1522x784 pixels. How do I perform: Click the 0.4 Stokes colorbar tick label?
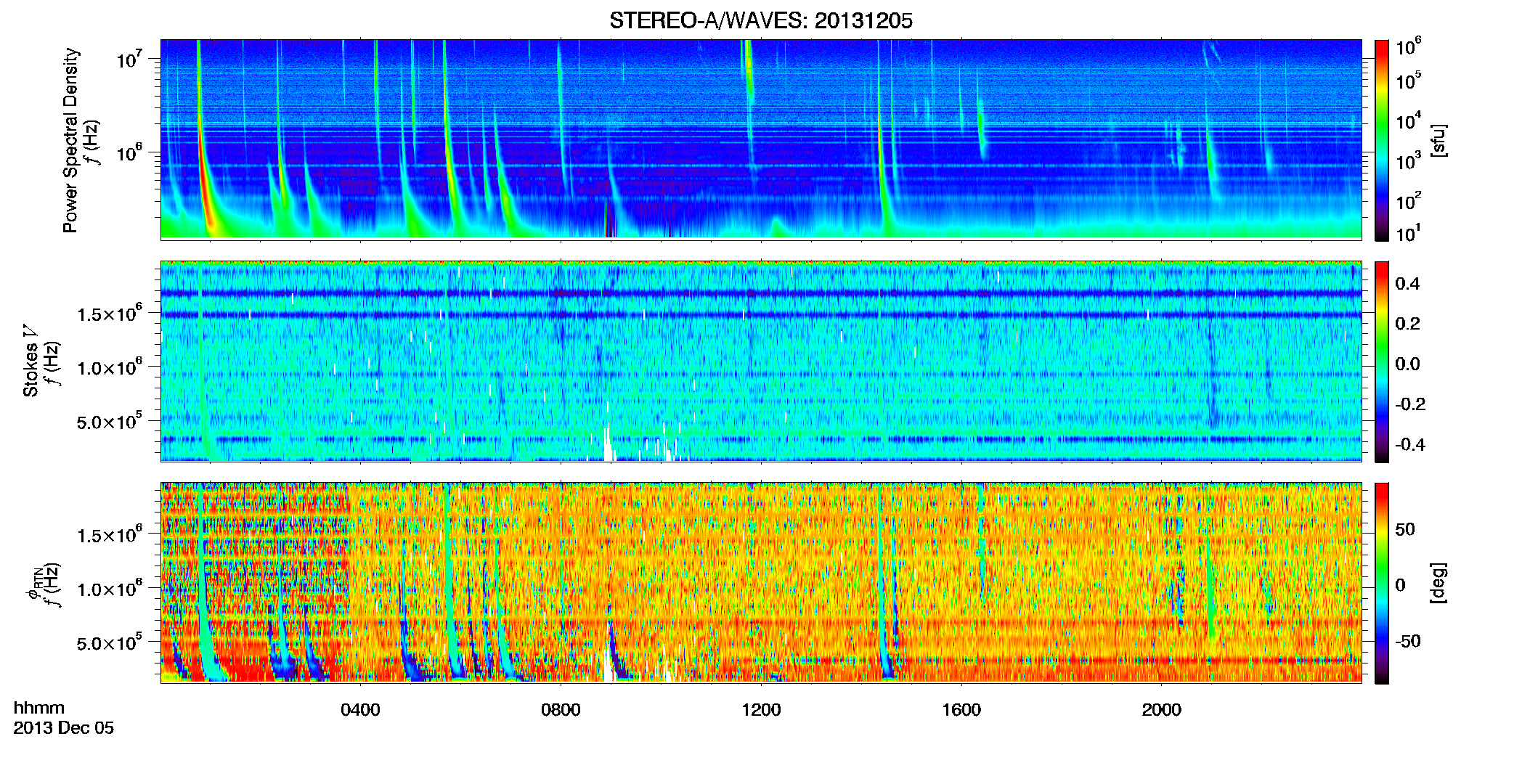(x=1407, y=284)
